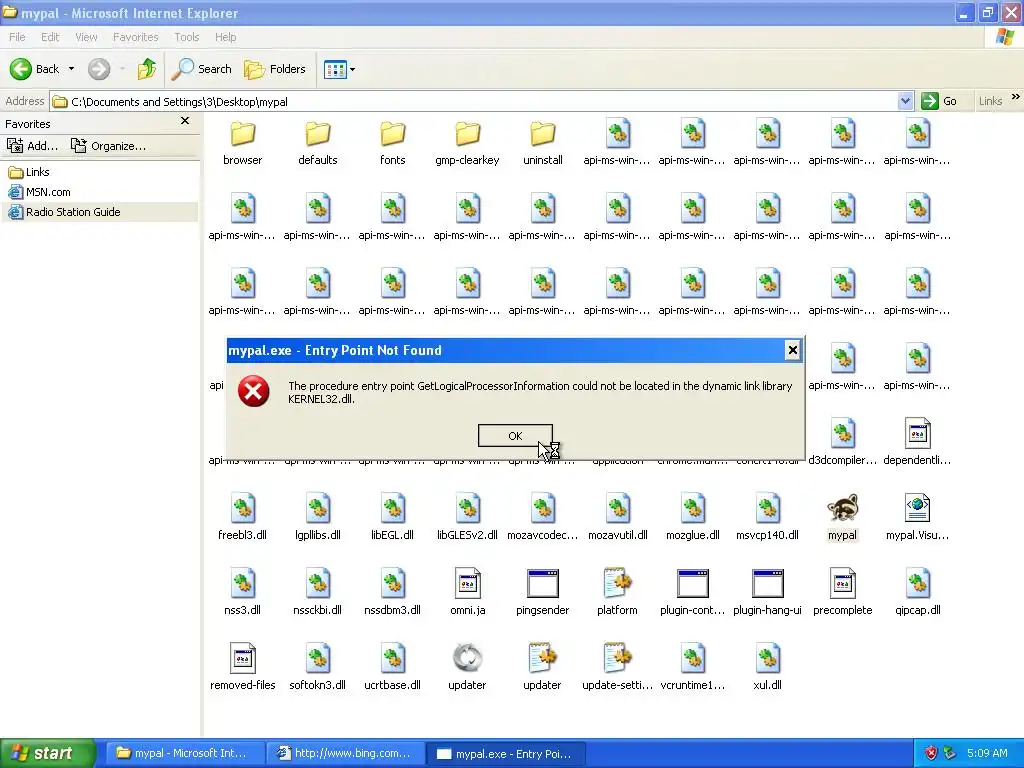Select the ucrtbase.dll file
The width and height of the screenshot is (1024, 768).
coord(392,668)
